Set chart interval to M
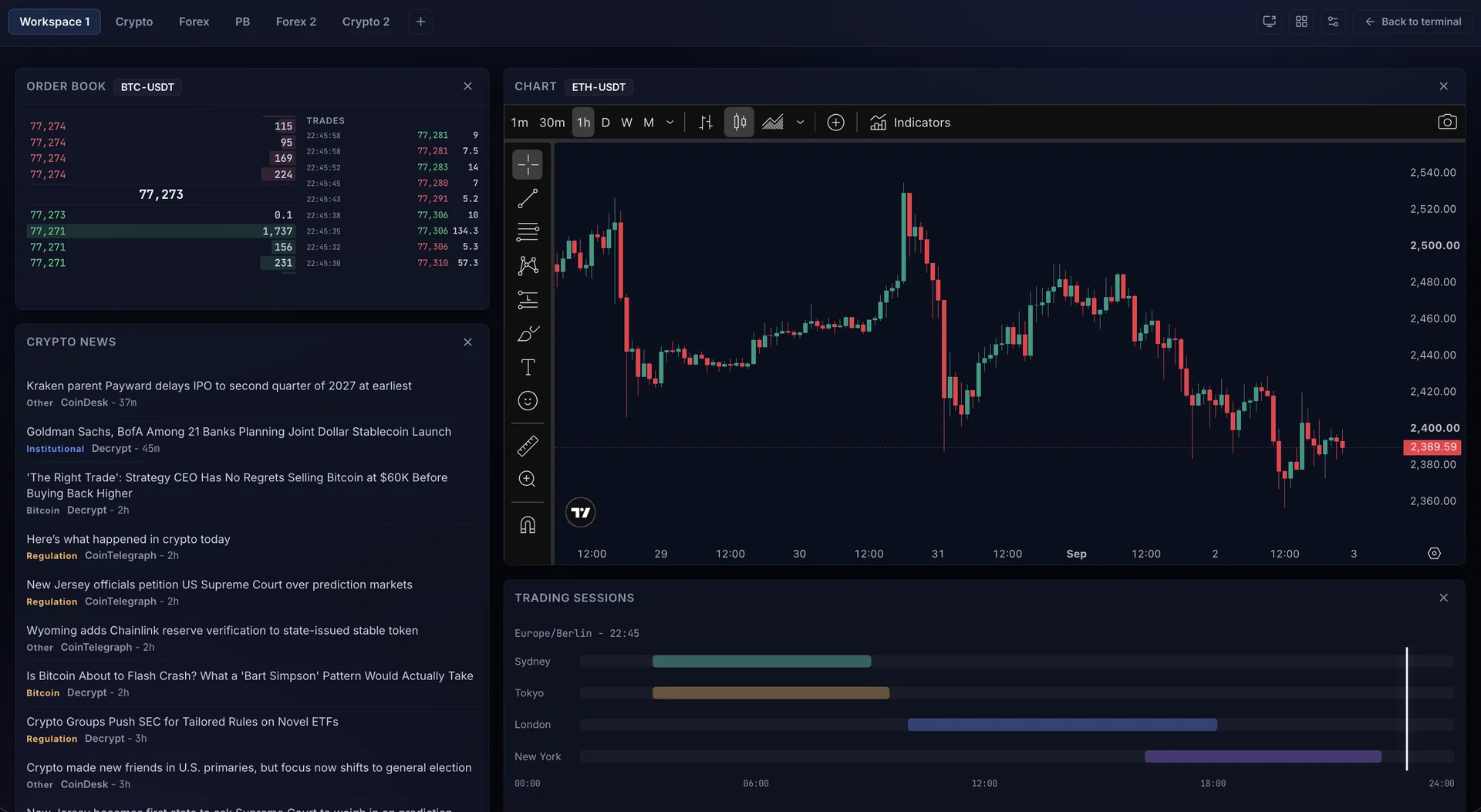 649,123
